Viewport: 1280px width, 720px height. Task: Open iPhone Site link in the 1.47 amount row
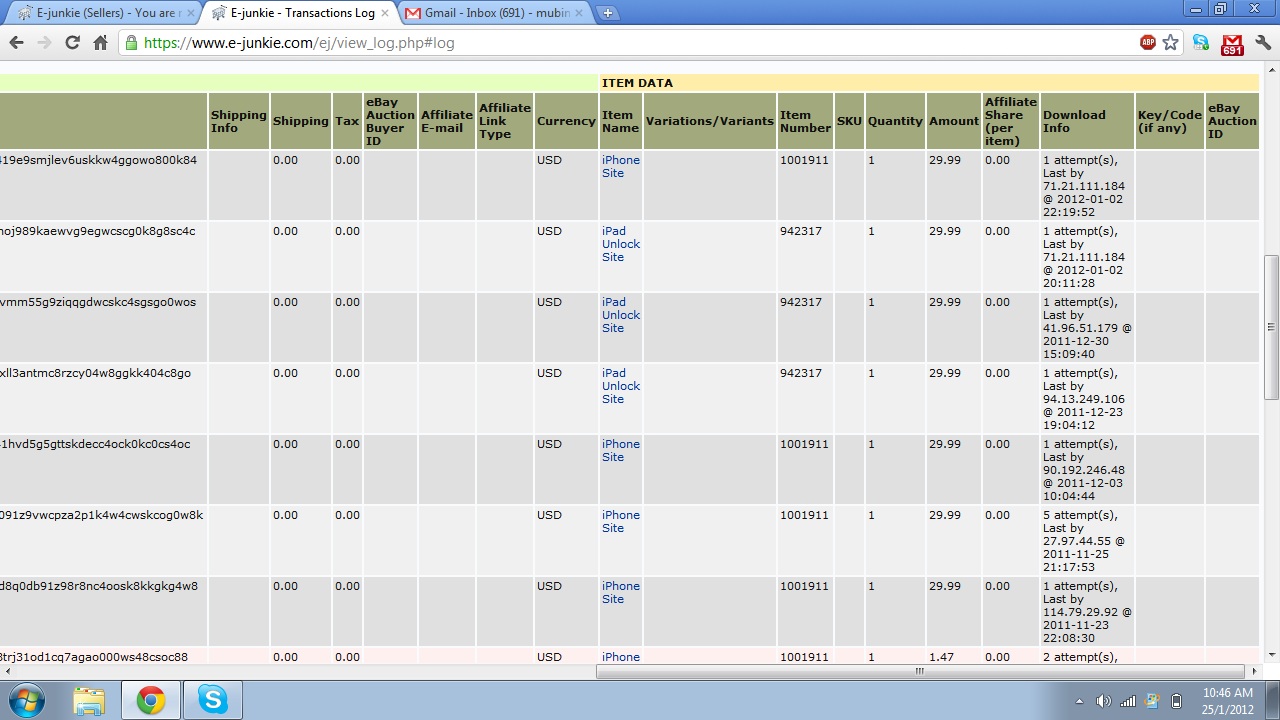pyautogui.click(x=620, y=657)
